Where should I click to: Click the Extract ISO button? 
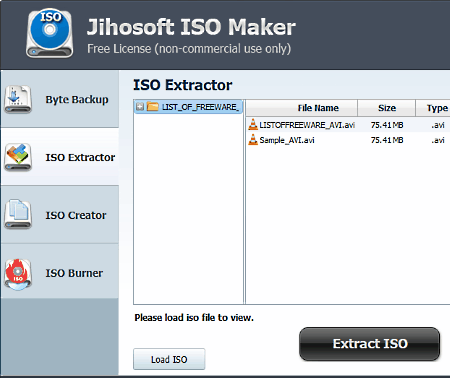(x=370, y=344)
